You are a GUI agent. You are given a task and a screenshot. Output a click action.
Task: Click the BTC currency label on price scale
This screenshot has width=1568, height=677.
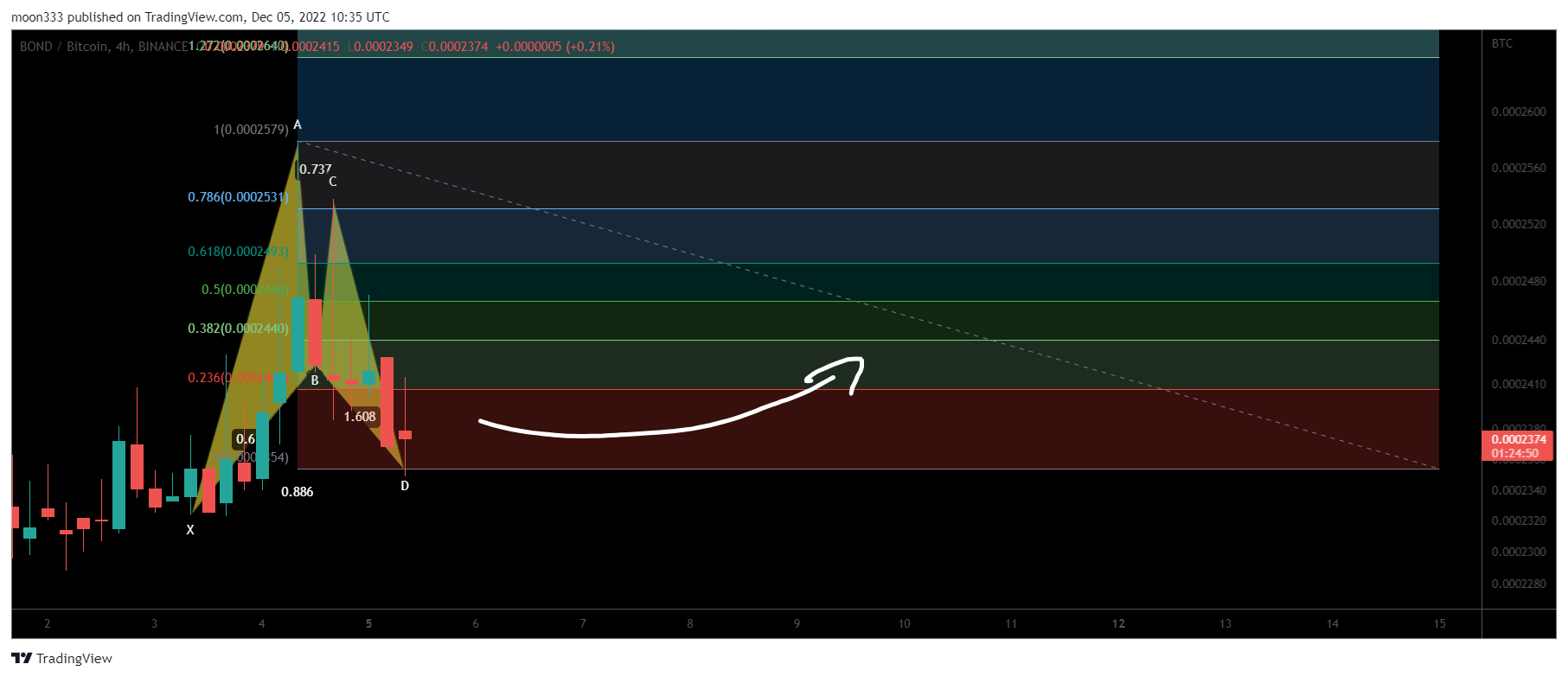click(1502, 43)
